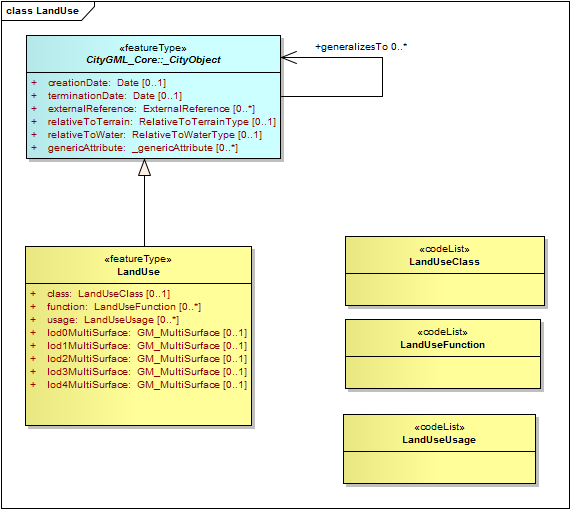The width and height of the screenshot is (570, 509).
Task: Click the +generalizesTo 0..* association label
Action: tap(361, 47)
